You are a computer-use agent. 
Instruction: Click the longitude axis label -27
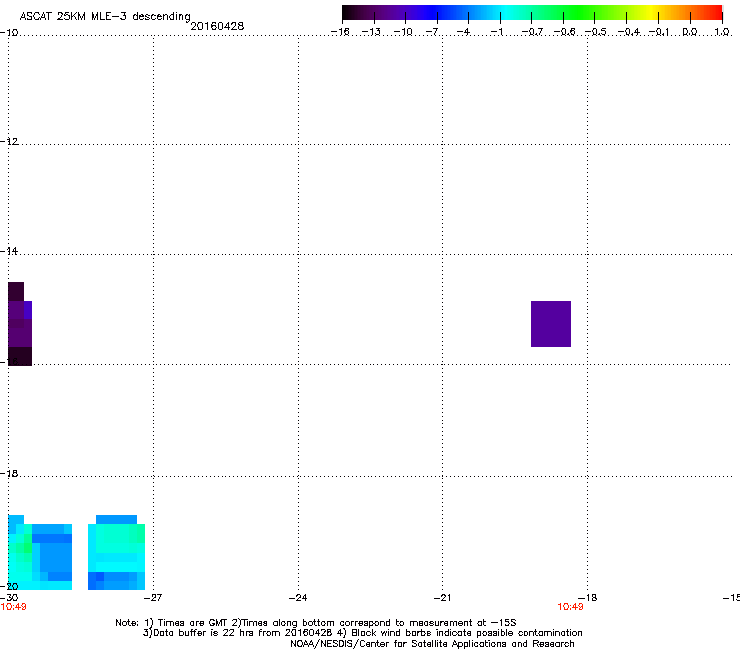coord(152,598)
